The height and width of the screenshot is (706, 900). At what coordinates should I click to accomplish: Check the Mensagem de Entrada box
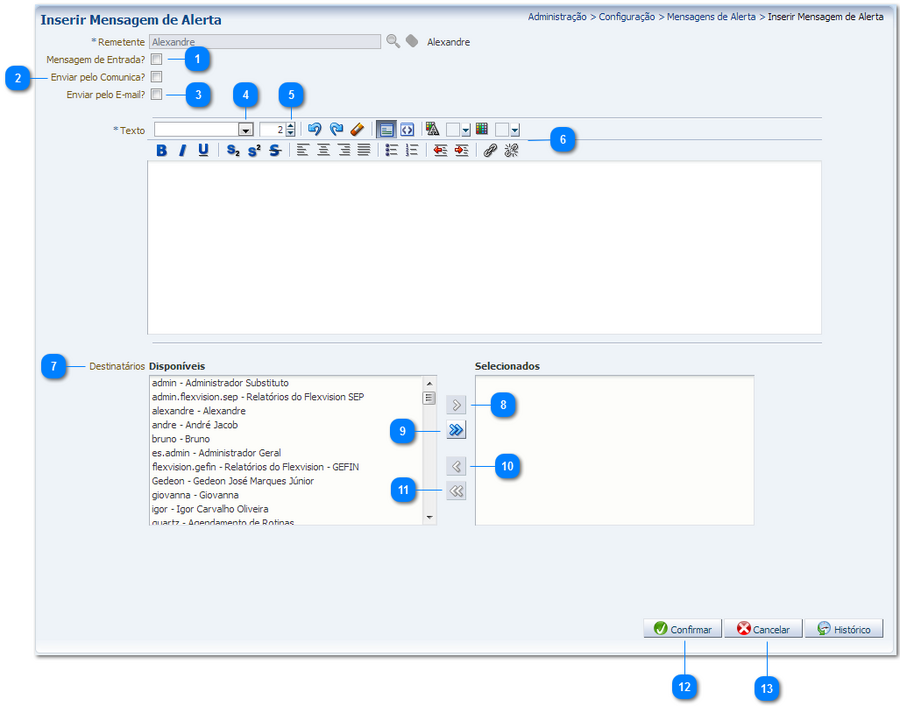tap(157, 60)
